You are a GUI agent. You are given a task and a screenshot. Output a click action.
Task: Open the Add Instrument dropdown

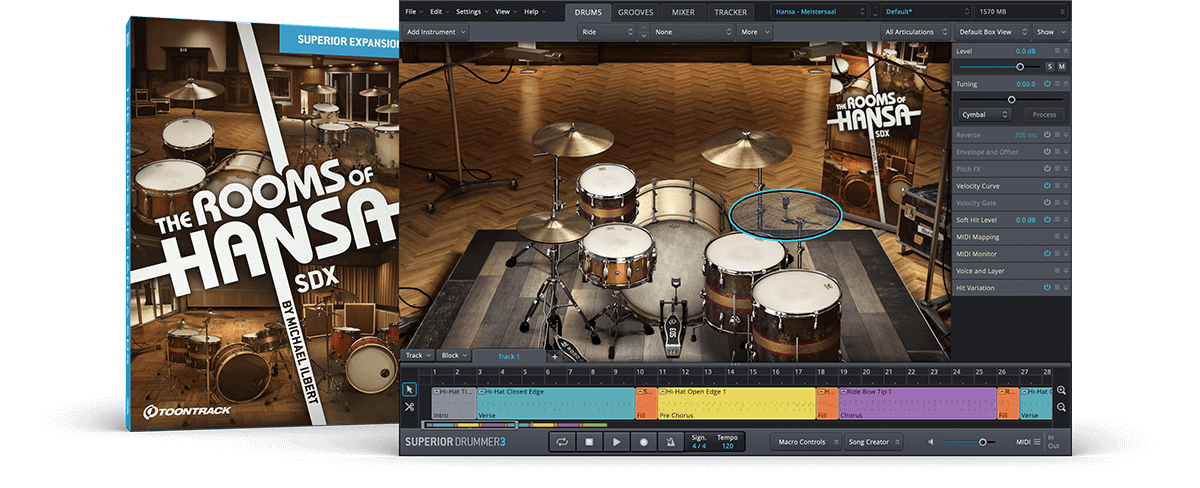coord(435,32)
